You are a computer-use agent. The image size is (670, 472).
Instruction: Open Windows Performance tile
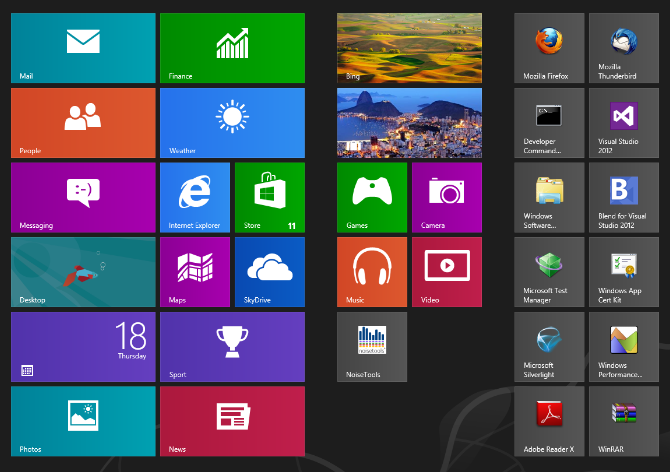624,347
